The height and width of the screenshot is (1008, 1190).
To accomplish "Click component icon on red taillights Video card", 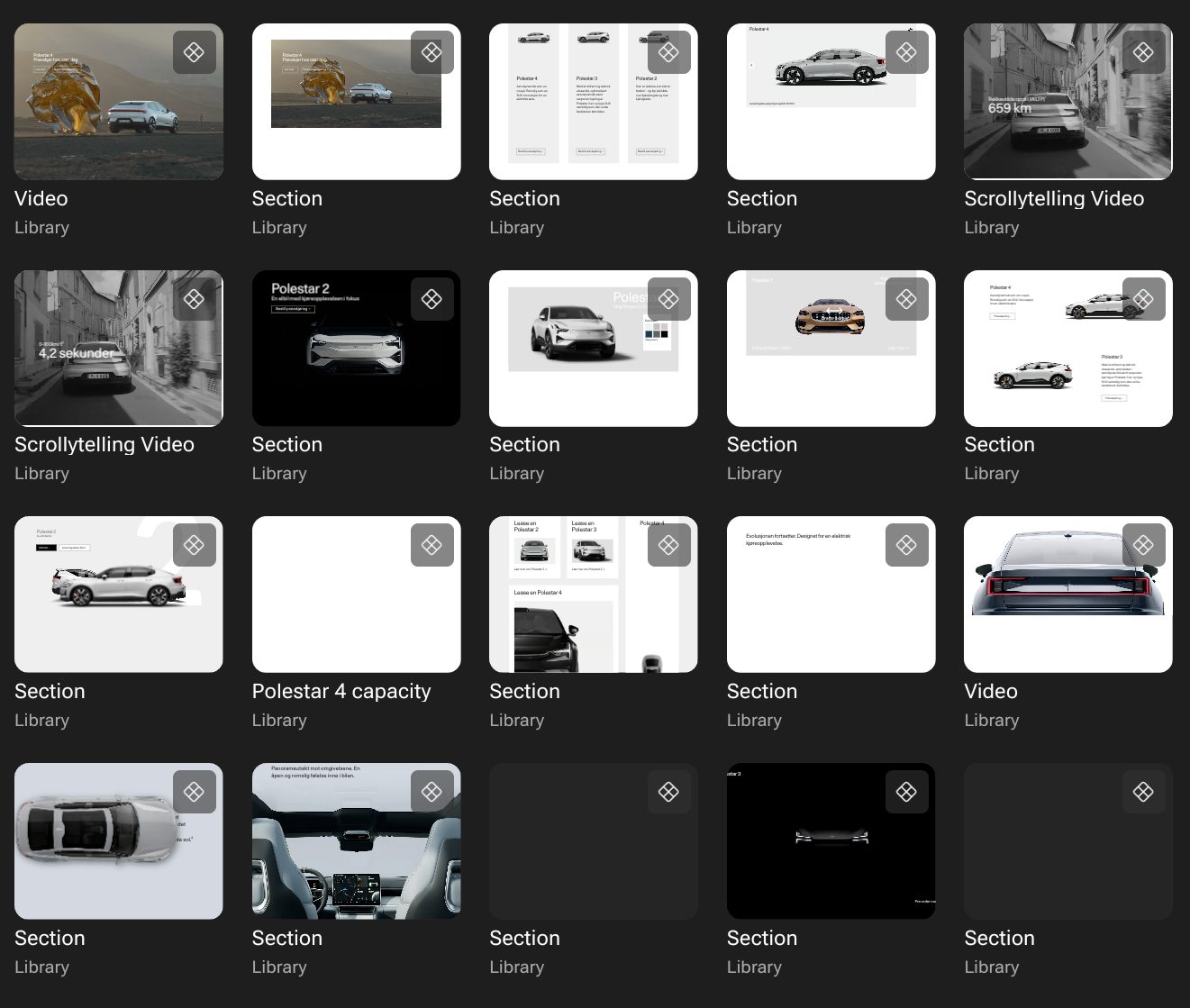I will tap(1144, 545).
